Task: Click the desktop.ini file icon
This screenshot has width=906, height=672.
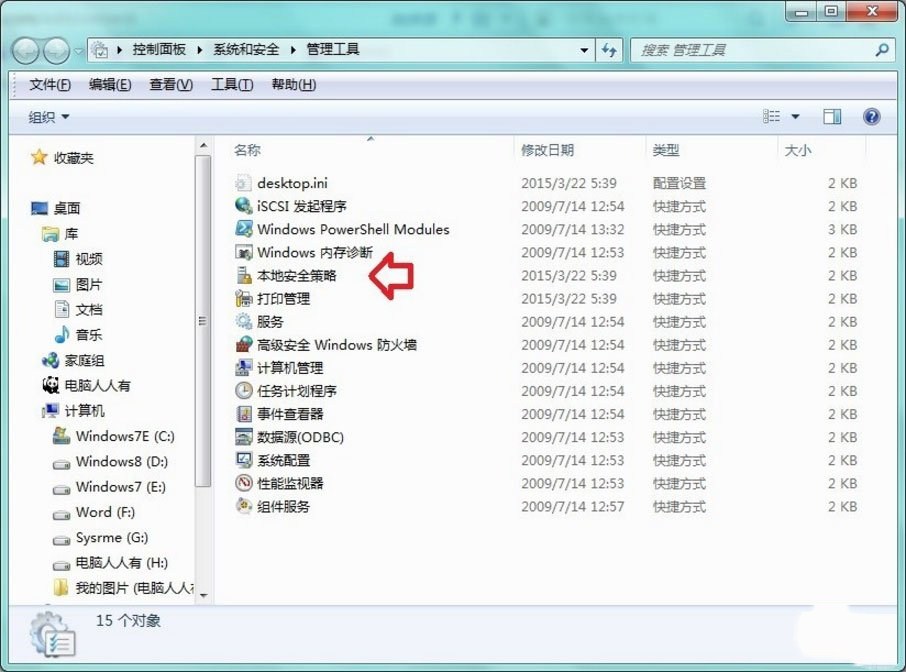Action: click(x=243, y=183)
